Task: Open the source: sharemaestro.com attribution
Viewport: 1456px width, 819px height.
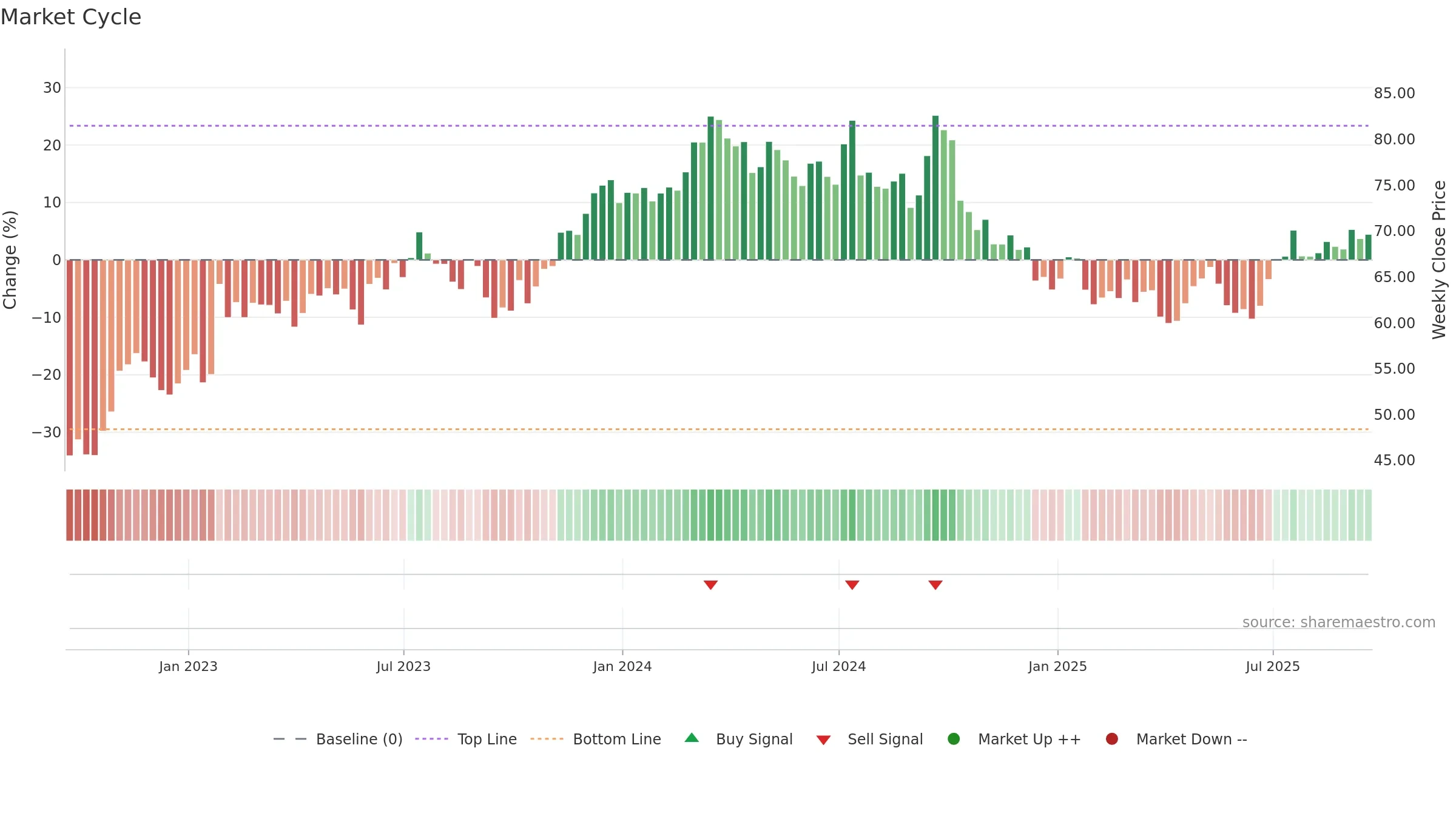Action: [1339, 622]
